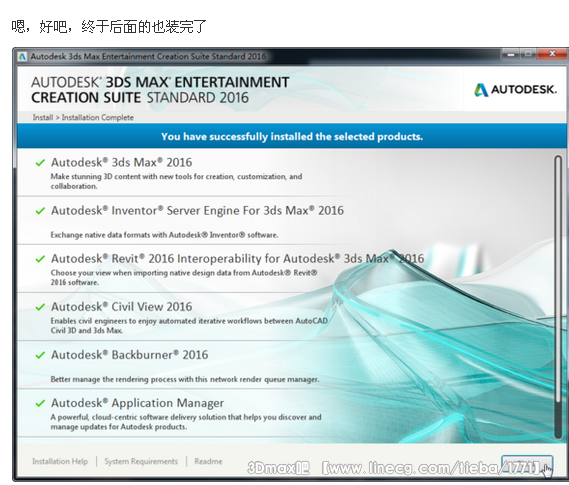This screenshot has width=569, height=485.
Task: Select the Revit 2016 Interoperability heading
Action: click(x=237, y=259)
